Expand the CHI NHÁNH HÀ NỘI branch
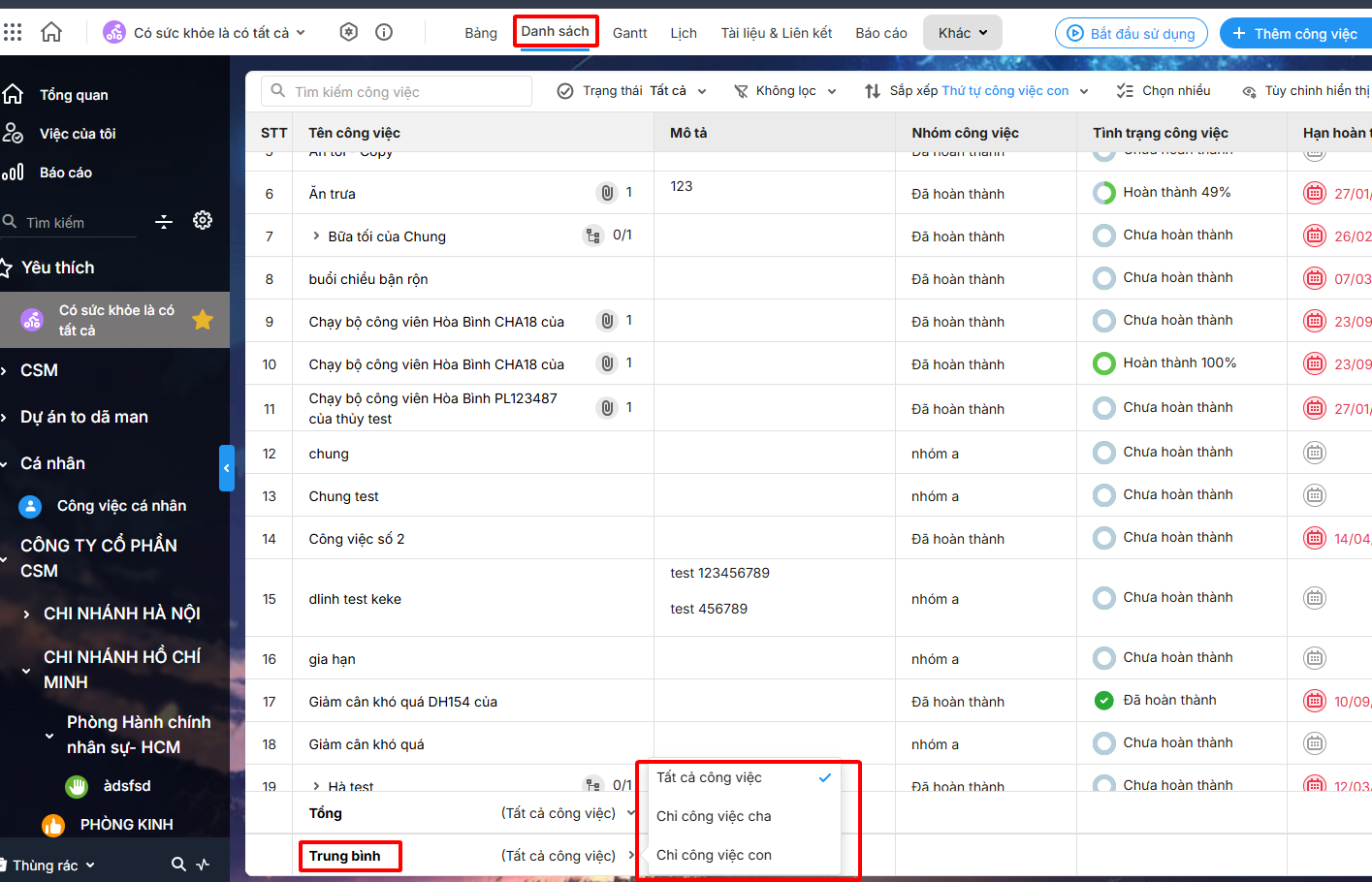 point(27,614)
